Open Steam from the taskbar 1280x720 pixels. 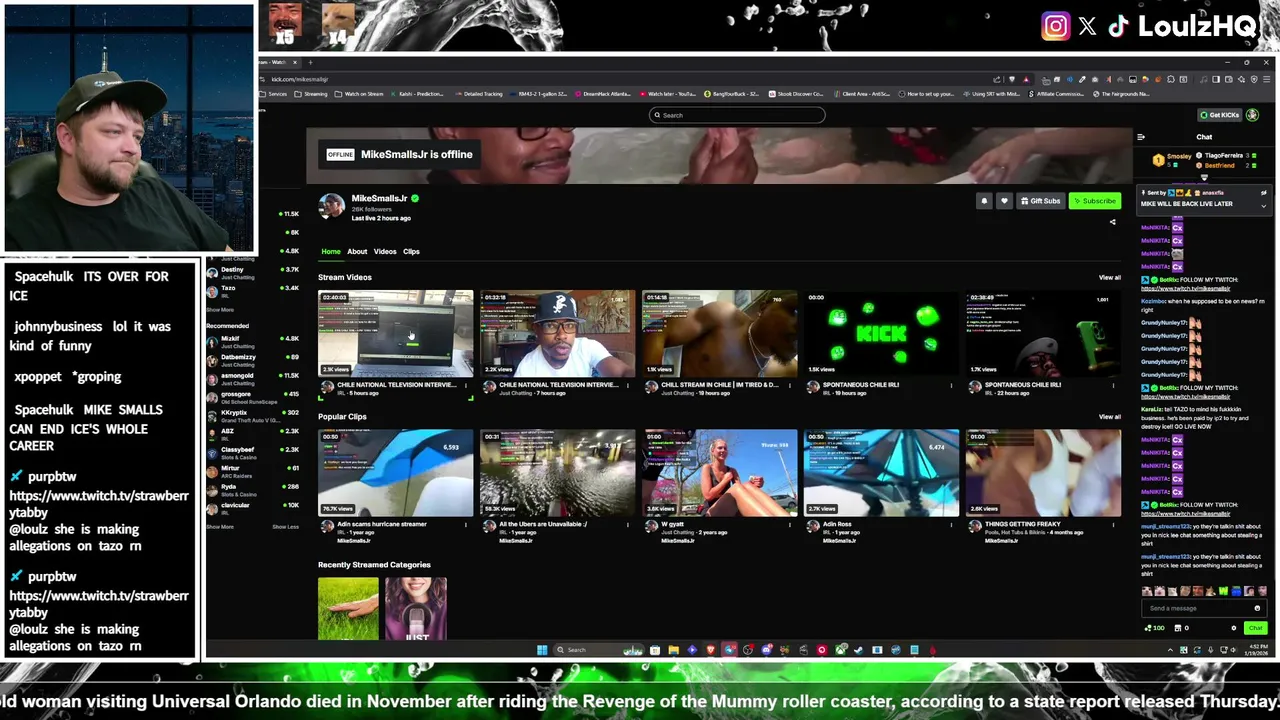[x=858, y=650]
